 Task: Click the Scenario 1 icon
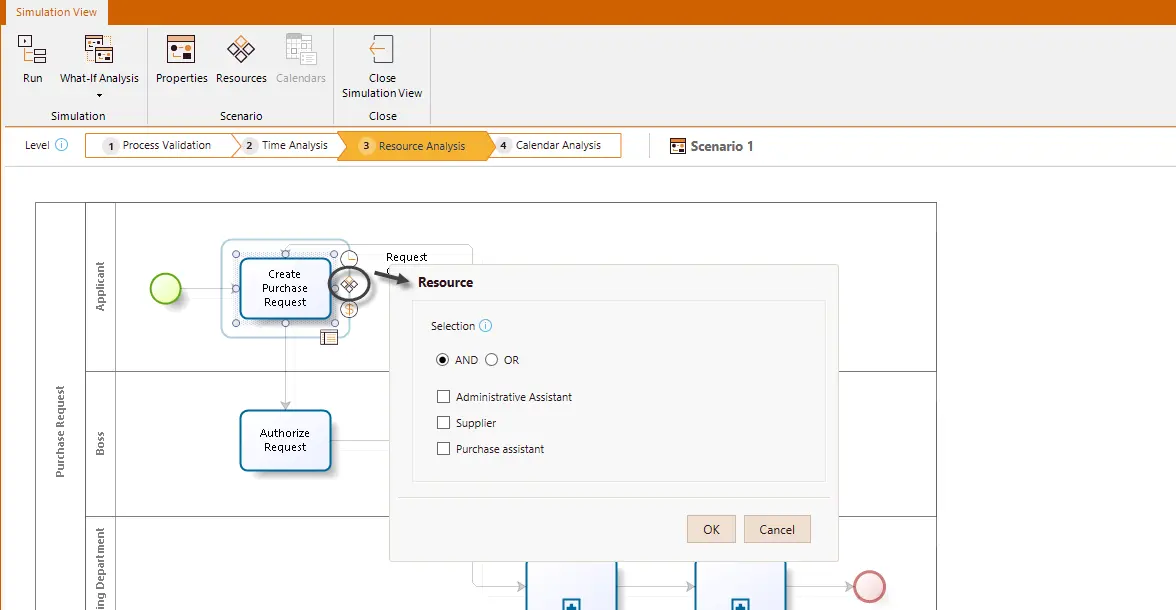click(x=677, y=146)
